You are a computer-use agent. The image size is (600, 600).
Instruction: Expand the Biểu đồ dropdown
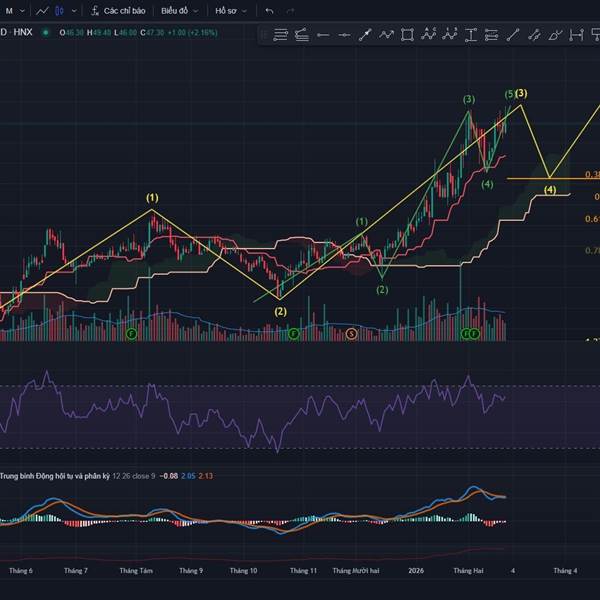[179, 10]
